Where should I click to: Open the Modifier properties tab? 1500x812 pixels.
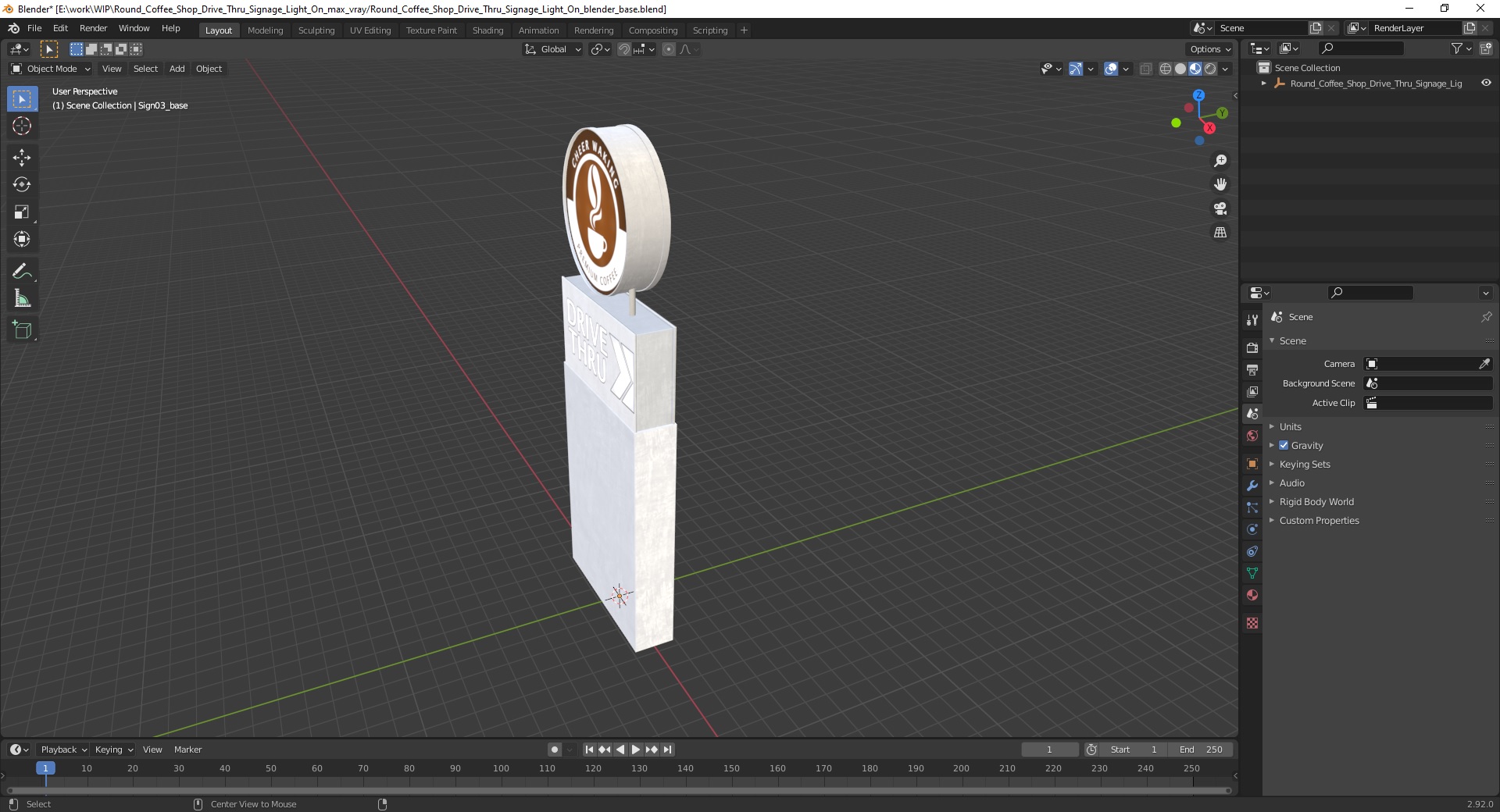pos(1252,486)
